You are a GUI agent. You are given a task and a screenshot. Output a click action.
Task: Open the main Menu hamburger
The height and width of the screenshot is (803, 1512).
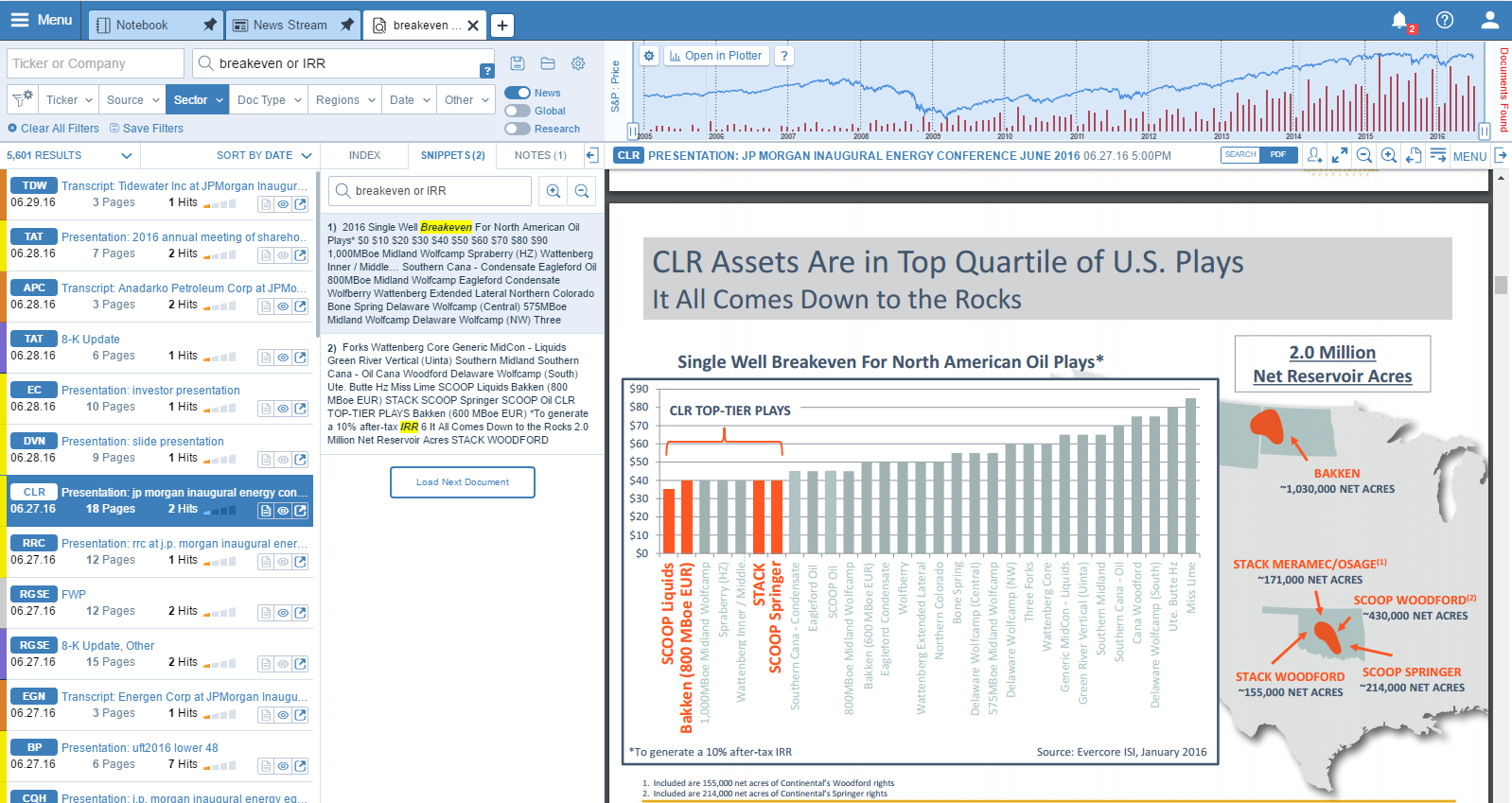[41, 20]
